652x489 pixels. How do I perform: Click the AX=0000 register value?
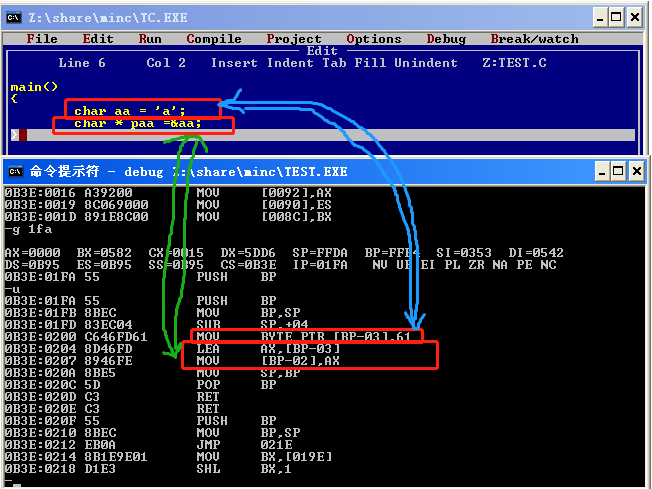tap(32, 253)
